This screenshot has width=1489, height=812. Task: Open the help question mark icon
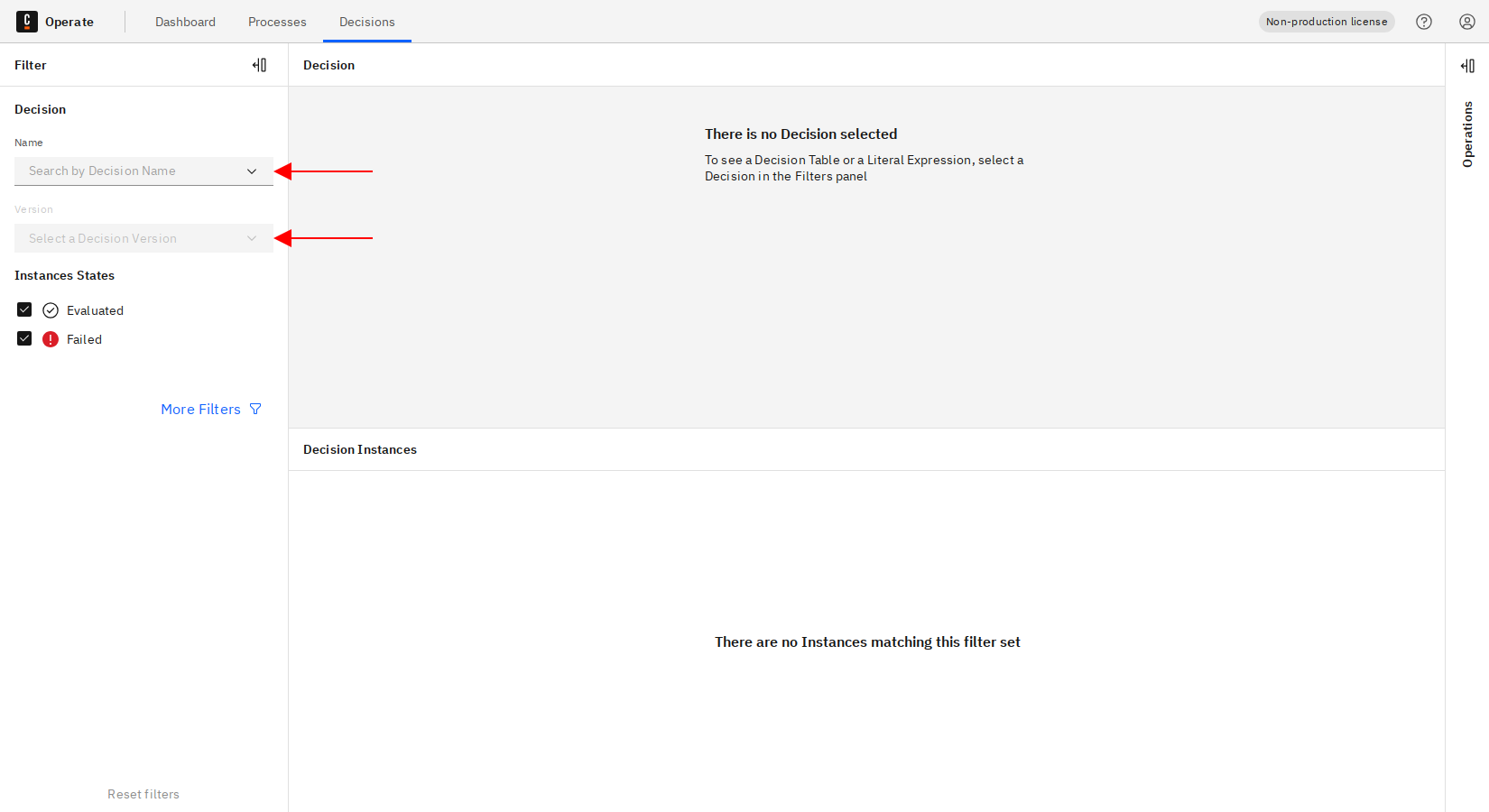point(1424,22)
